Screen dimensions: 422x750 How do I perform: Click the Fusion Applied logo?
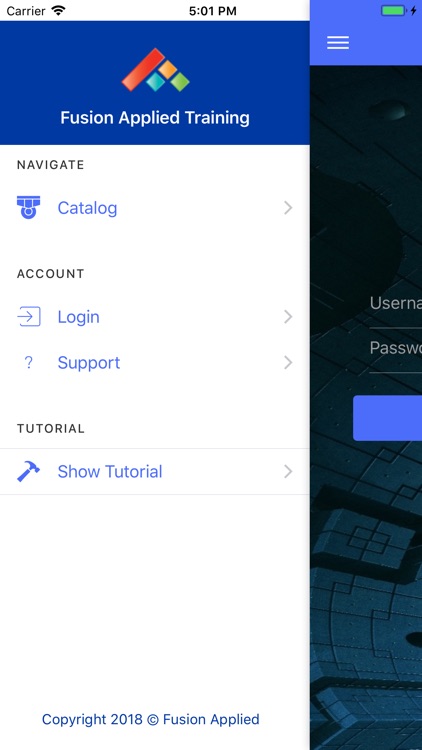(x=155, y=70)
